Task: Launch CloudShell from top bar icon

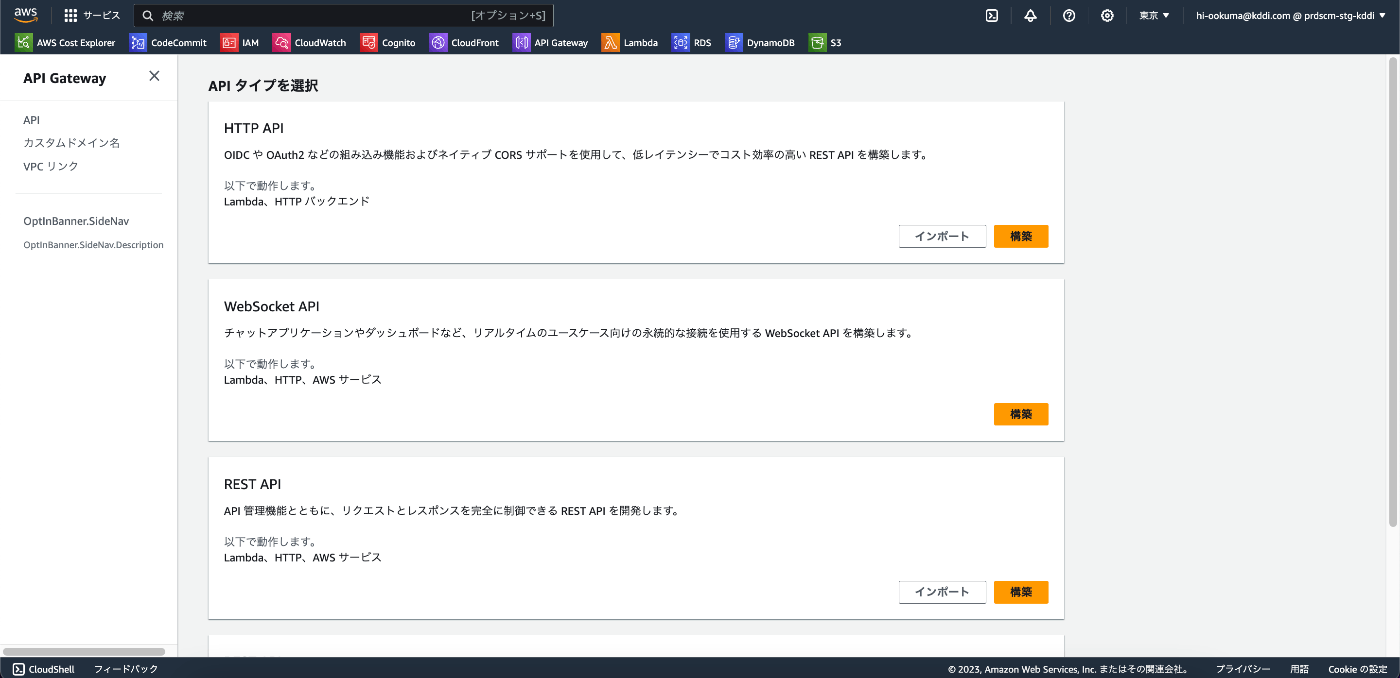Action: tap(991, 15)
